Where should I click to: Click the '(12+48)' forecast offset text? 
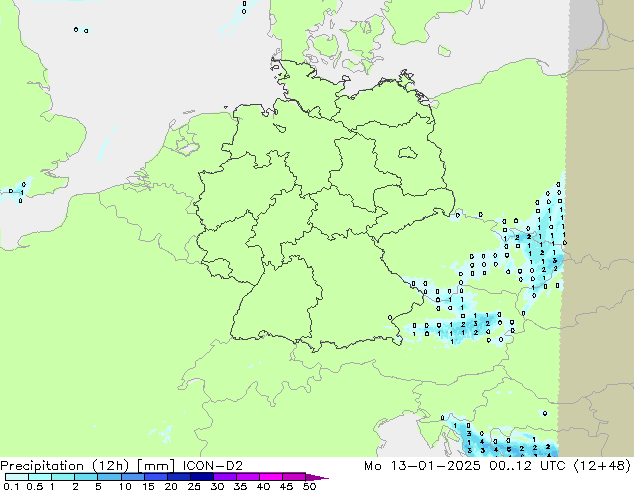(x=602, y=466)
